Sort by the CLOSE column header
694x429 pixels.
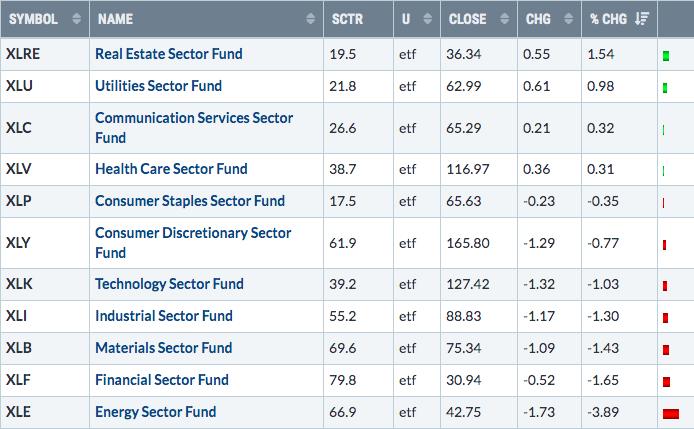[x=470, y=19]
